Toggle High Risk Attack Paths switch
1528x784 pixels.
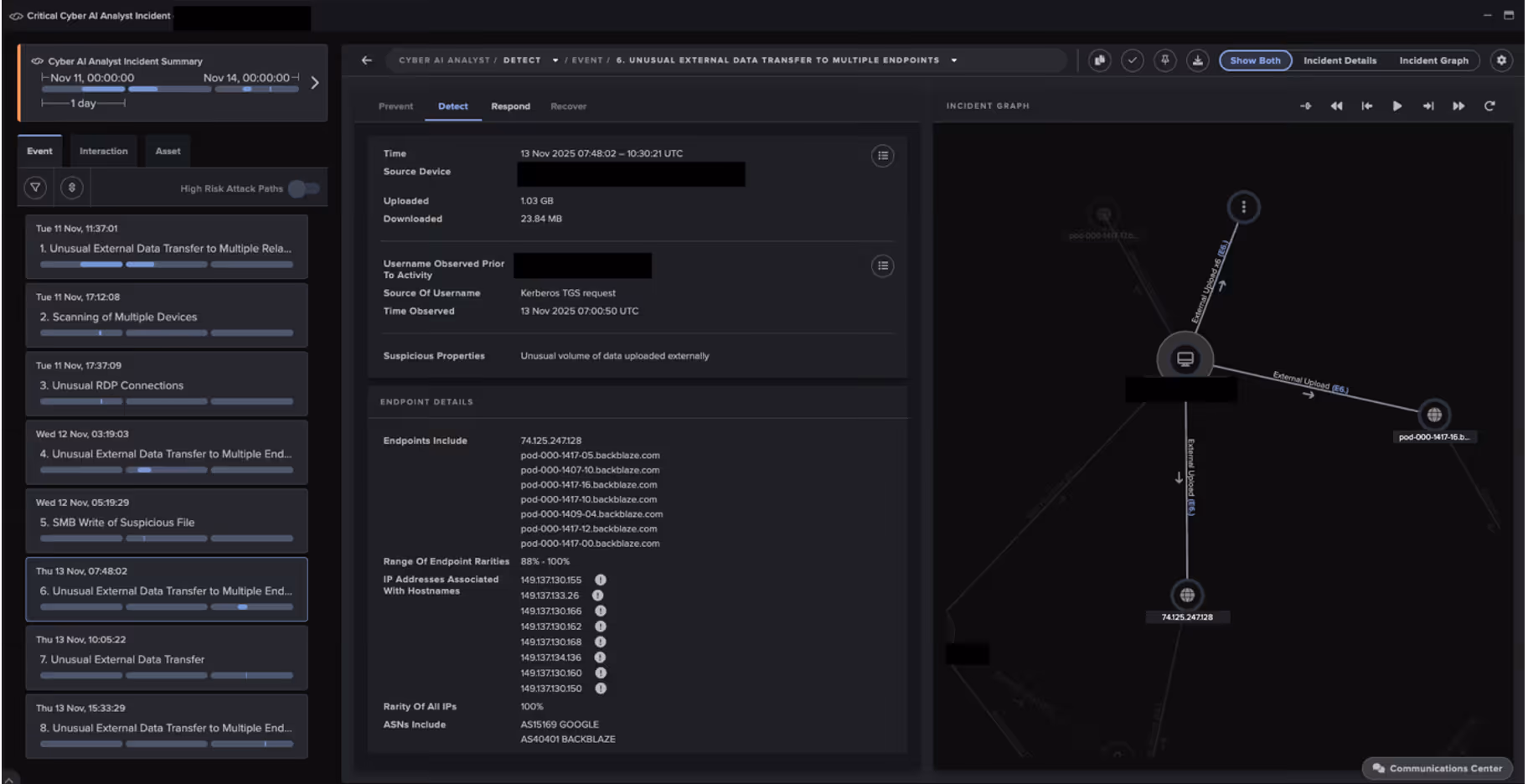pos(304,188)
